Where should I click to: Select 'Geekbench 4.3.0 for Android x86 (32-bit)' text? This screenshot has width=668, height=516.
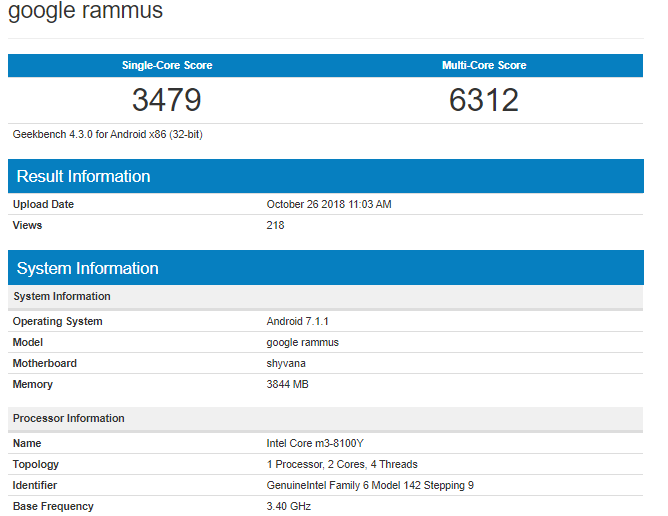click(x=108, y=135)
